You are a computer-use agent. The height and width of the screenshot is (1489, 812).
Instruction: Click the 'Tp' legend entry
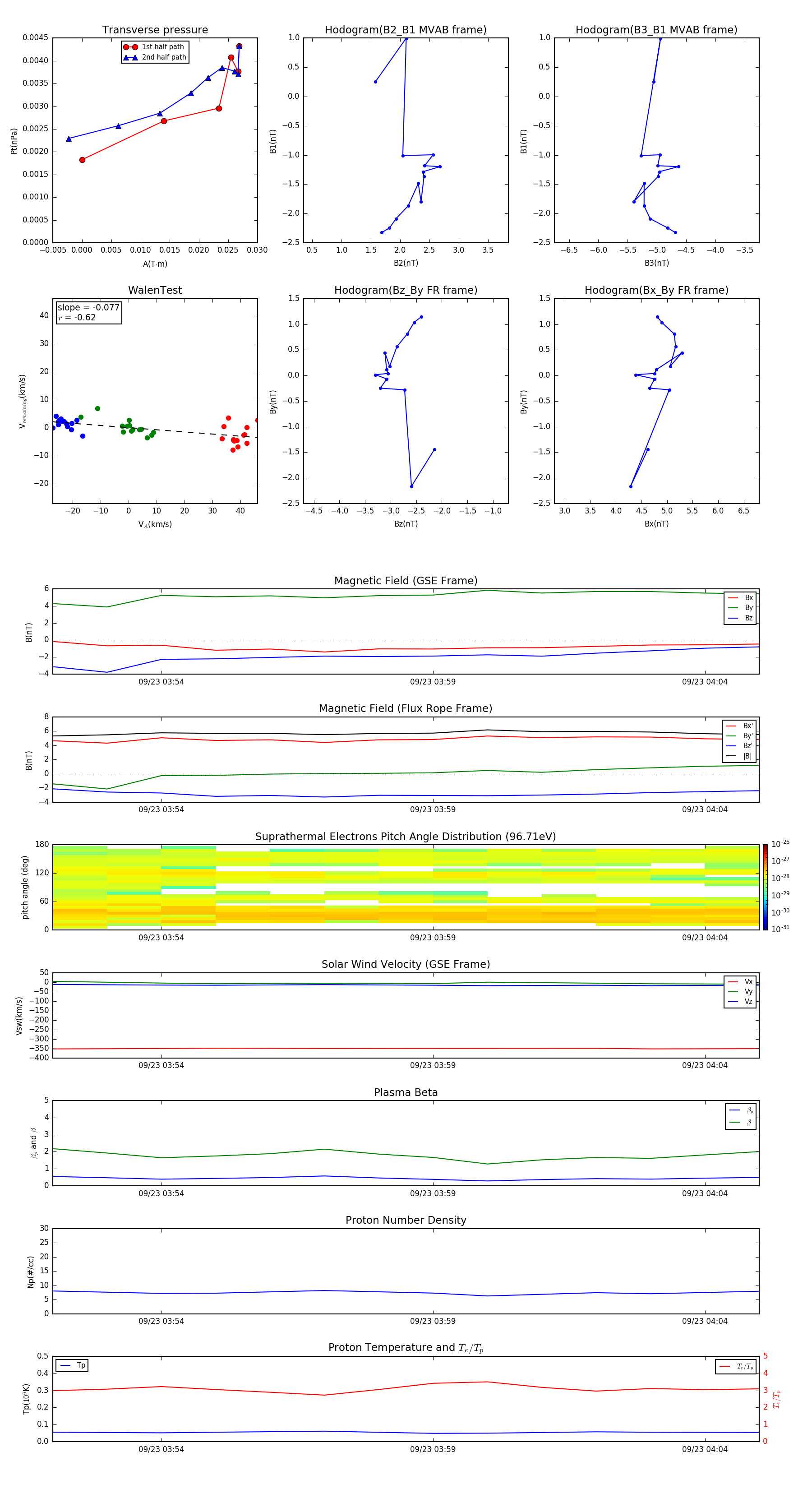click(72, 1366)
